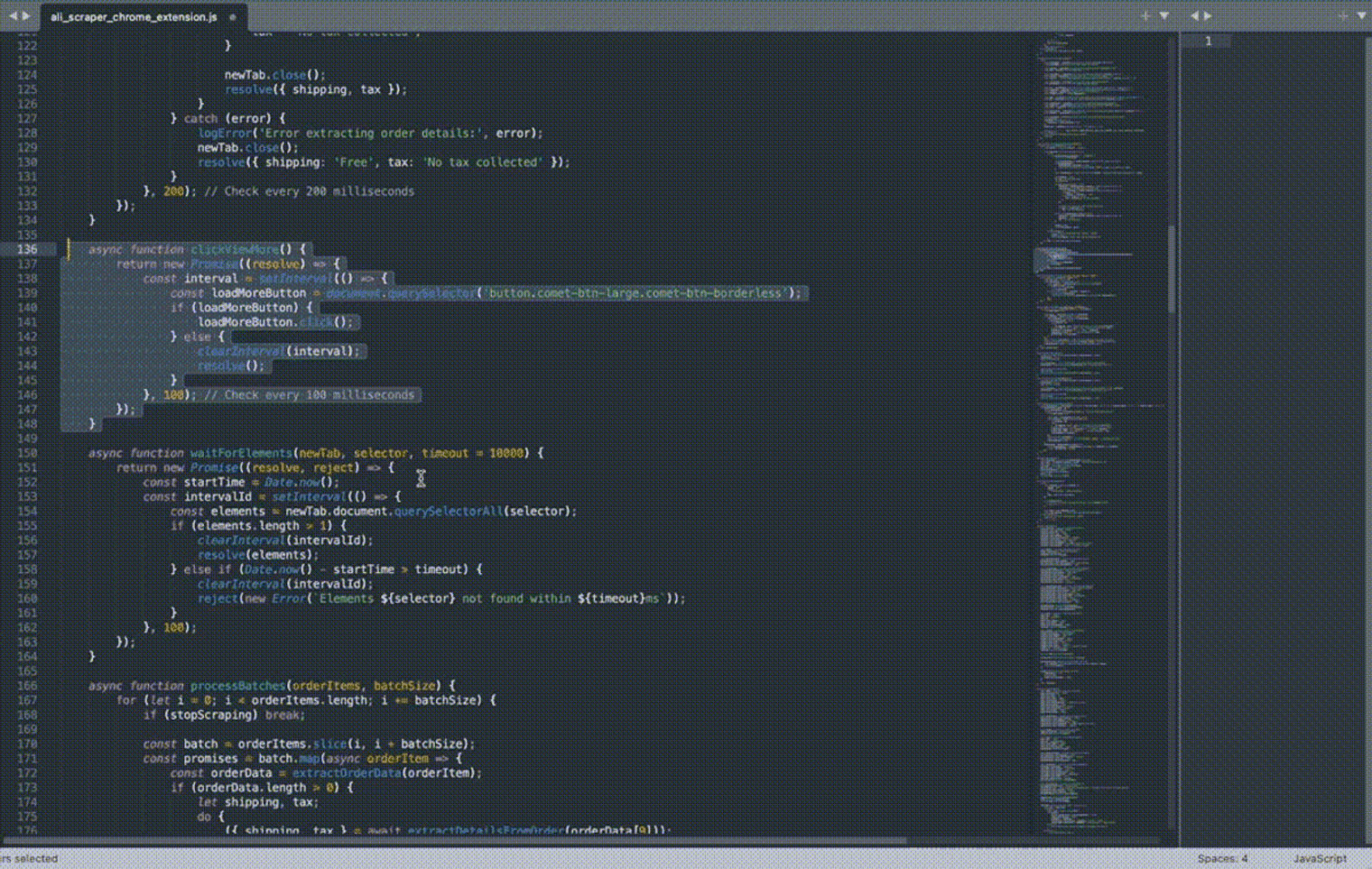Click 'clickViewMore' function name
The width and height of the screenshot is (1372, 869).
pos(235,249)
